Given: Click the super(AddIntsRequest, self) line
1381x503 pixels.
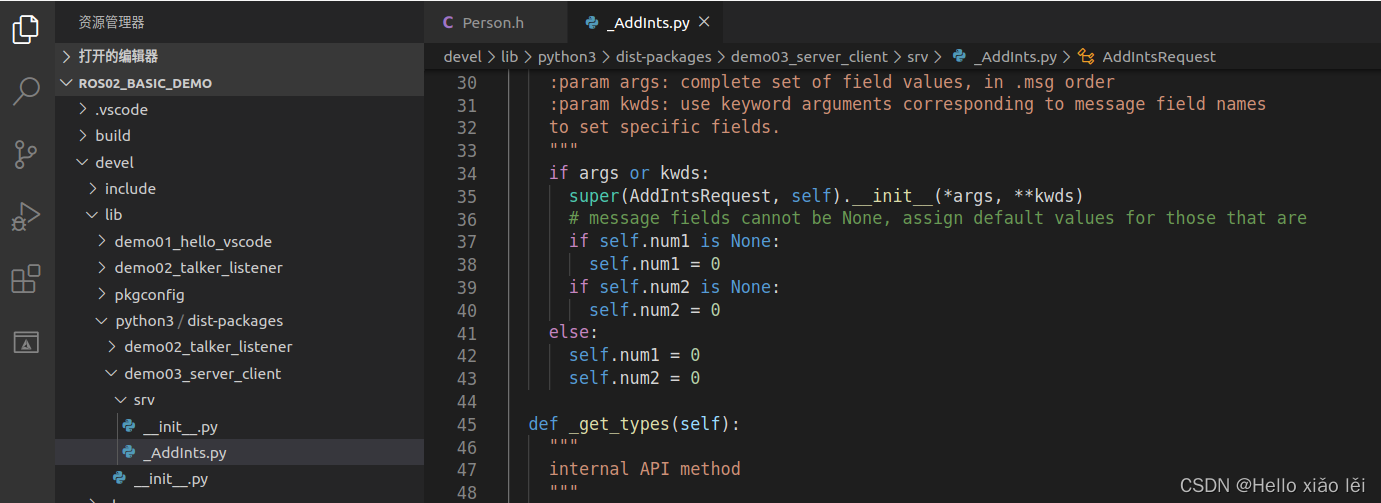Looking at the screenshot, I should (826, 196).
